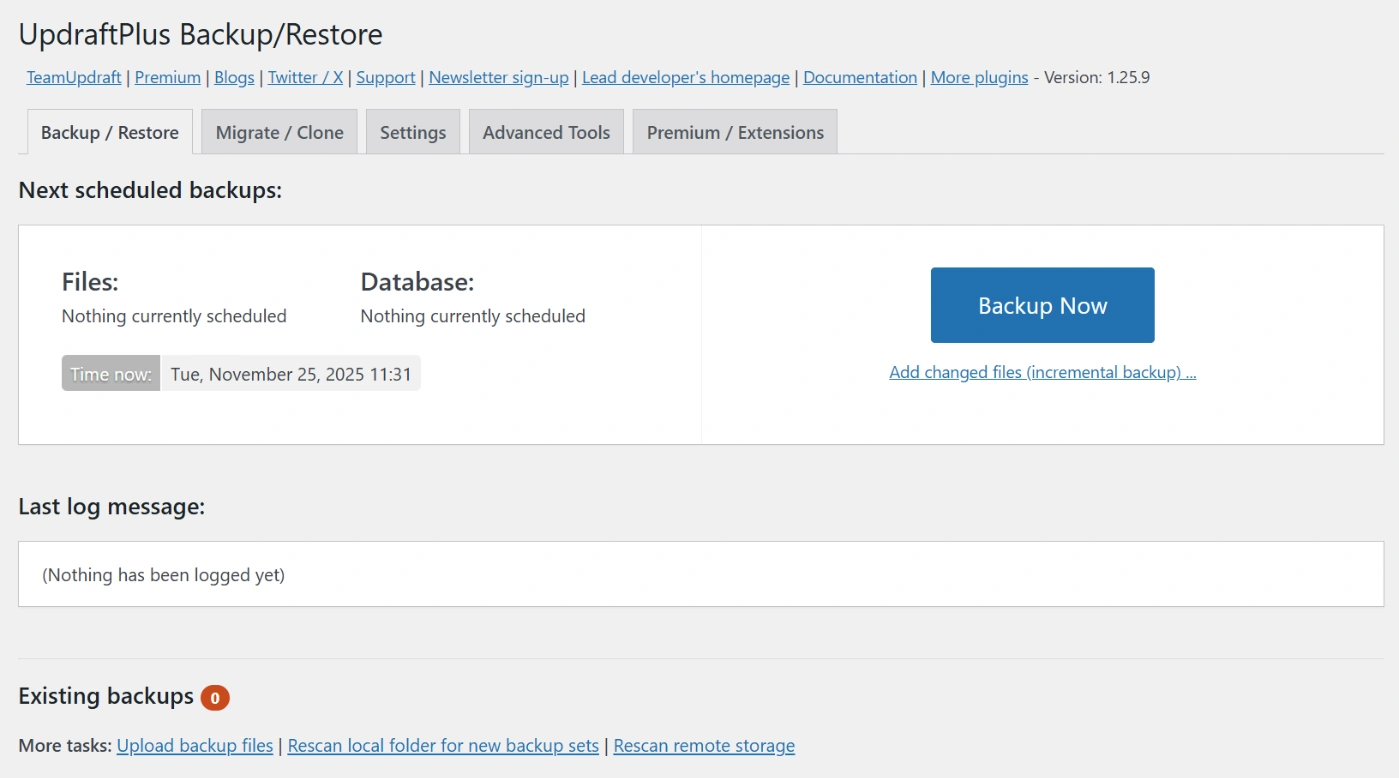Open the Twitter / X link
Viewport: 1399px width, 778px height.
click(305, 77)
